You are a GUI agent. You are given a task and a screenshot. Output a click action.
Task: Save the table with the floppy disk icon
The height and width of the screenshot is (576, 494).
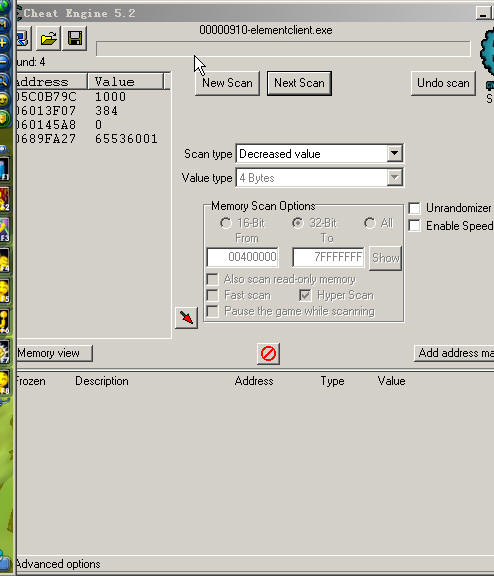(75, 38)
